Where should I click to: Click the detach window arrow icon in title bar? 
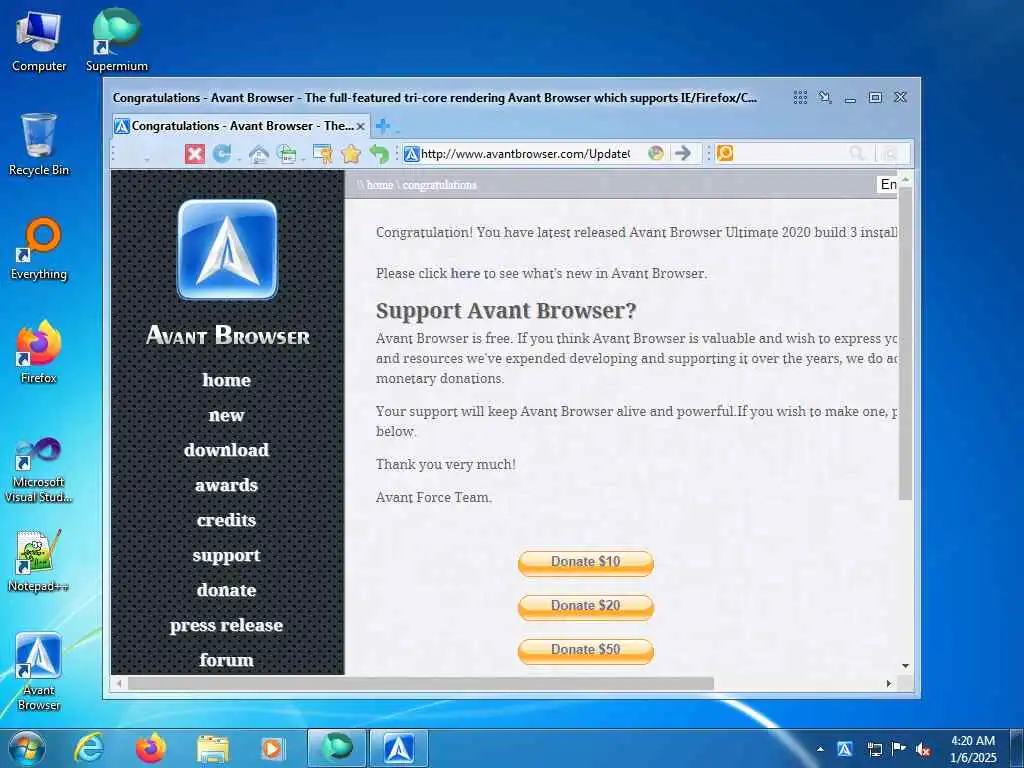tap(825, 97)
